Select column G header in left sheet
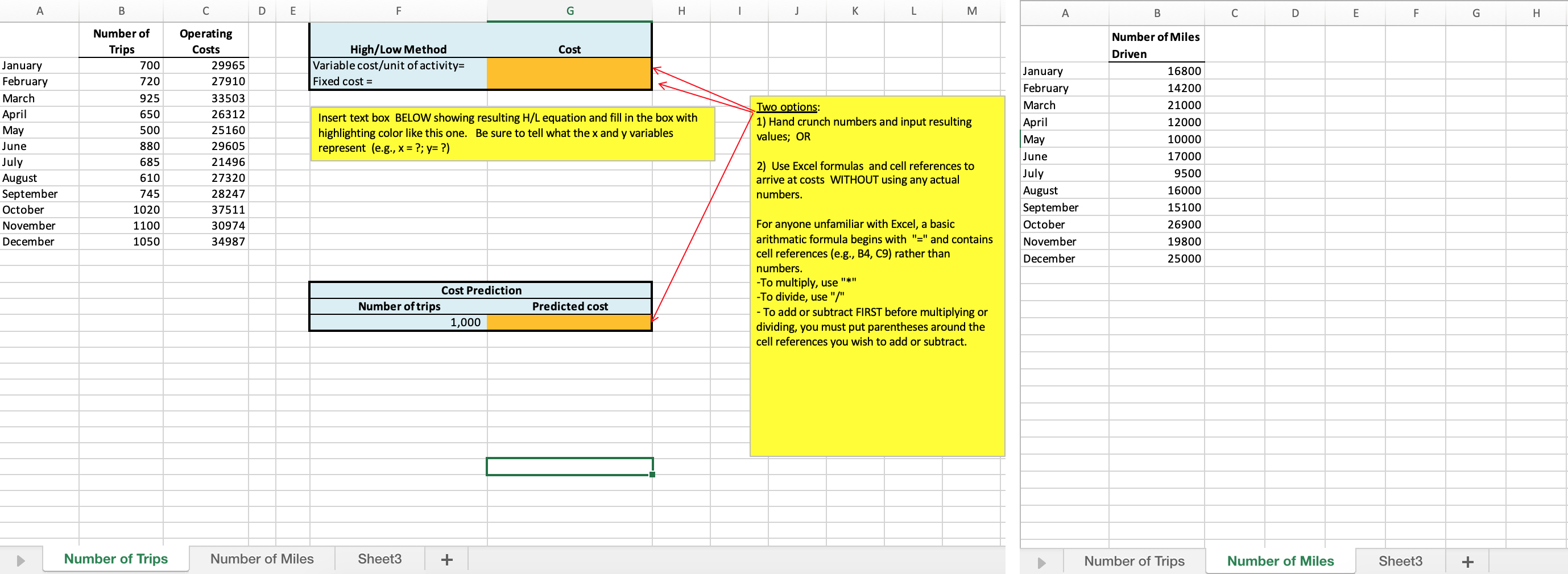This screenshot has width=1568, height=574. [570, 11]
